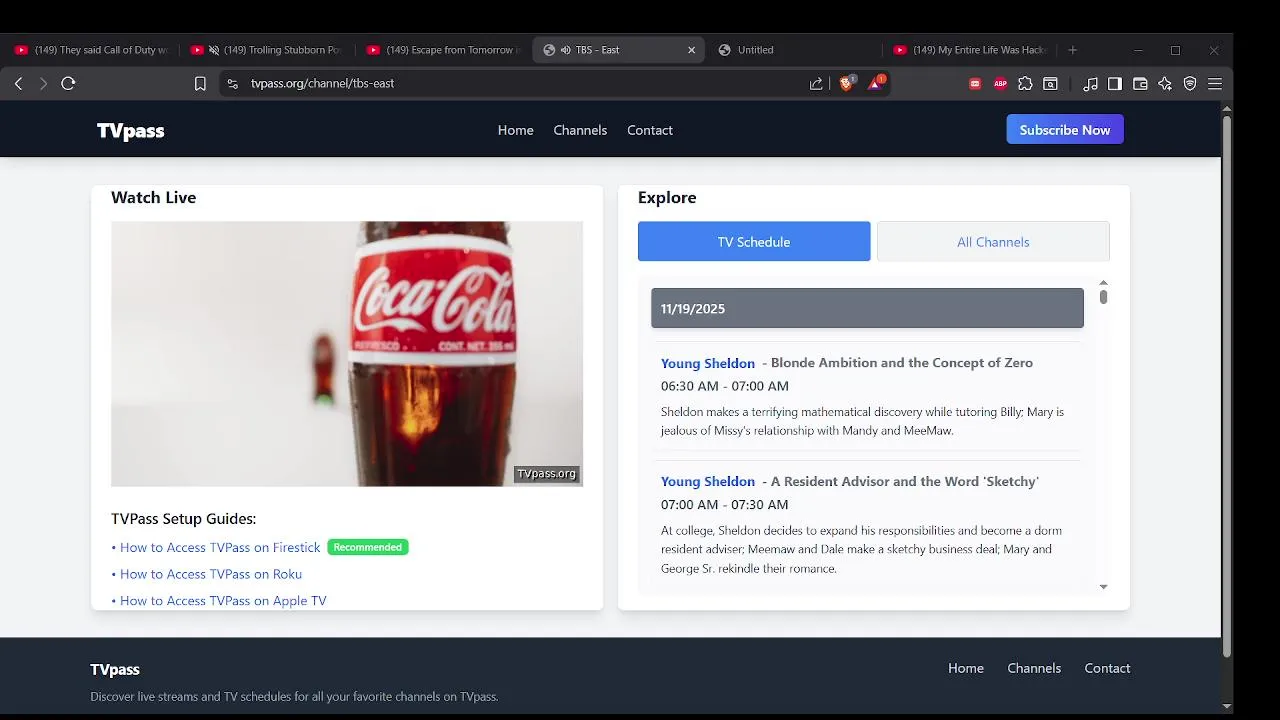The height and width of the screenshot is (720, 1280).
Task: Minimize the browser window
Action: 1138,50
